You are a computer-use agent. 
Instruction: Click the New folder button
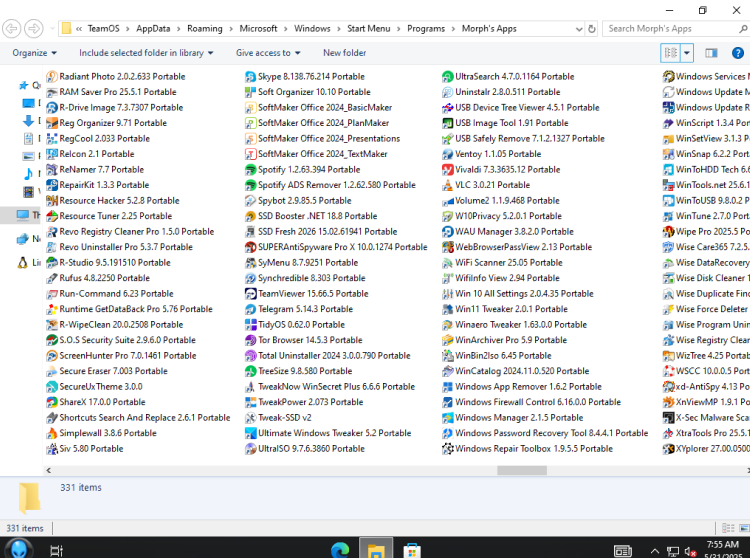coord(344,53)
